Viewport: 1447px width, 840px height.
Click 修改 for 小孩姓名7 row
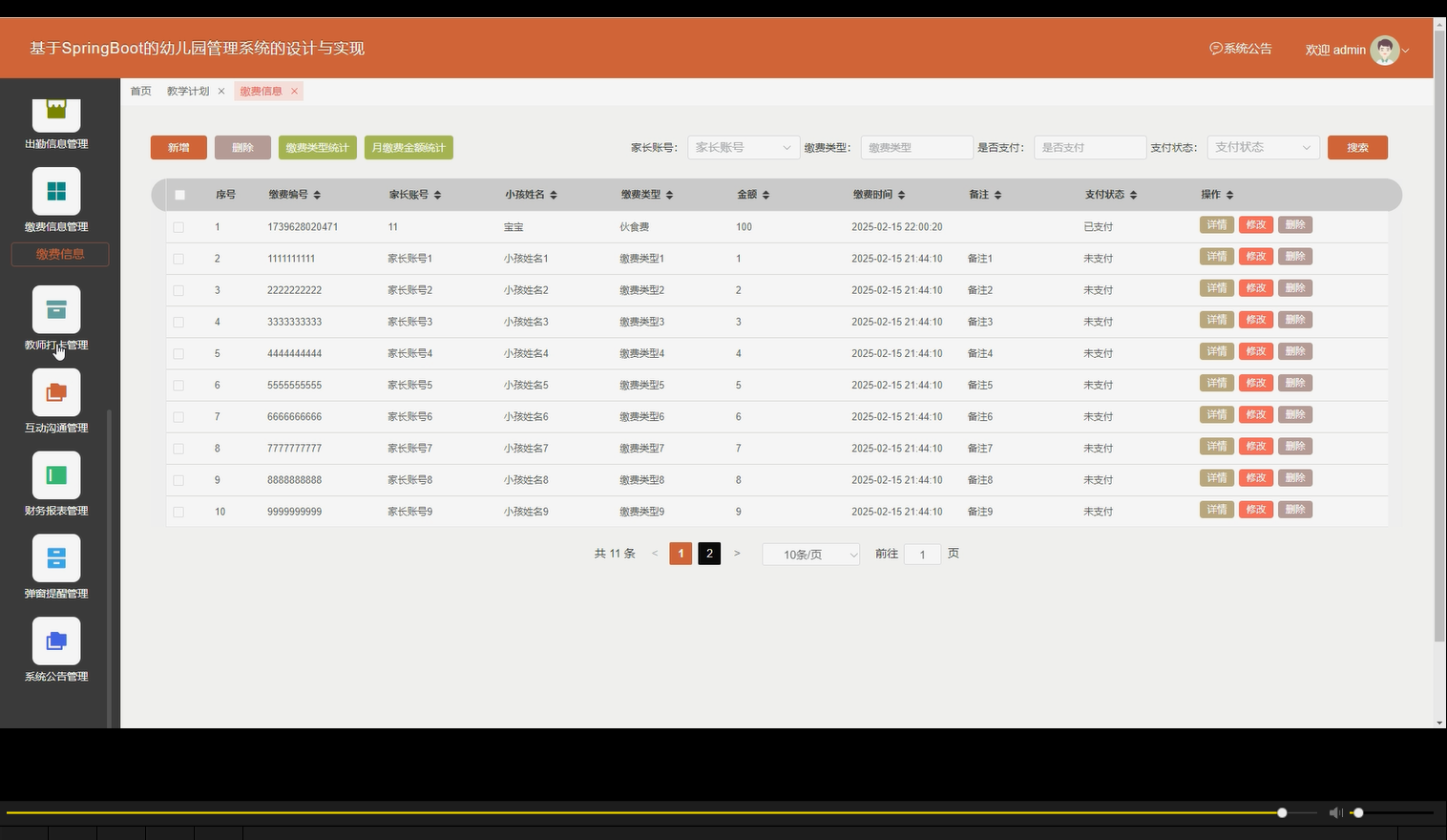point(1256,446)
